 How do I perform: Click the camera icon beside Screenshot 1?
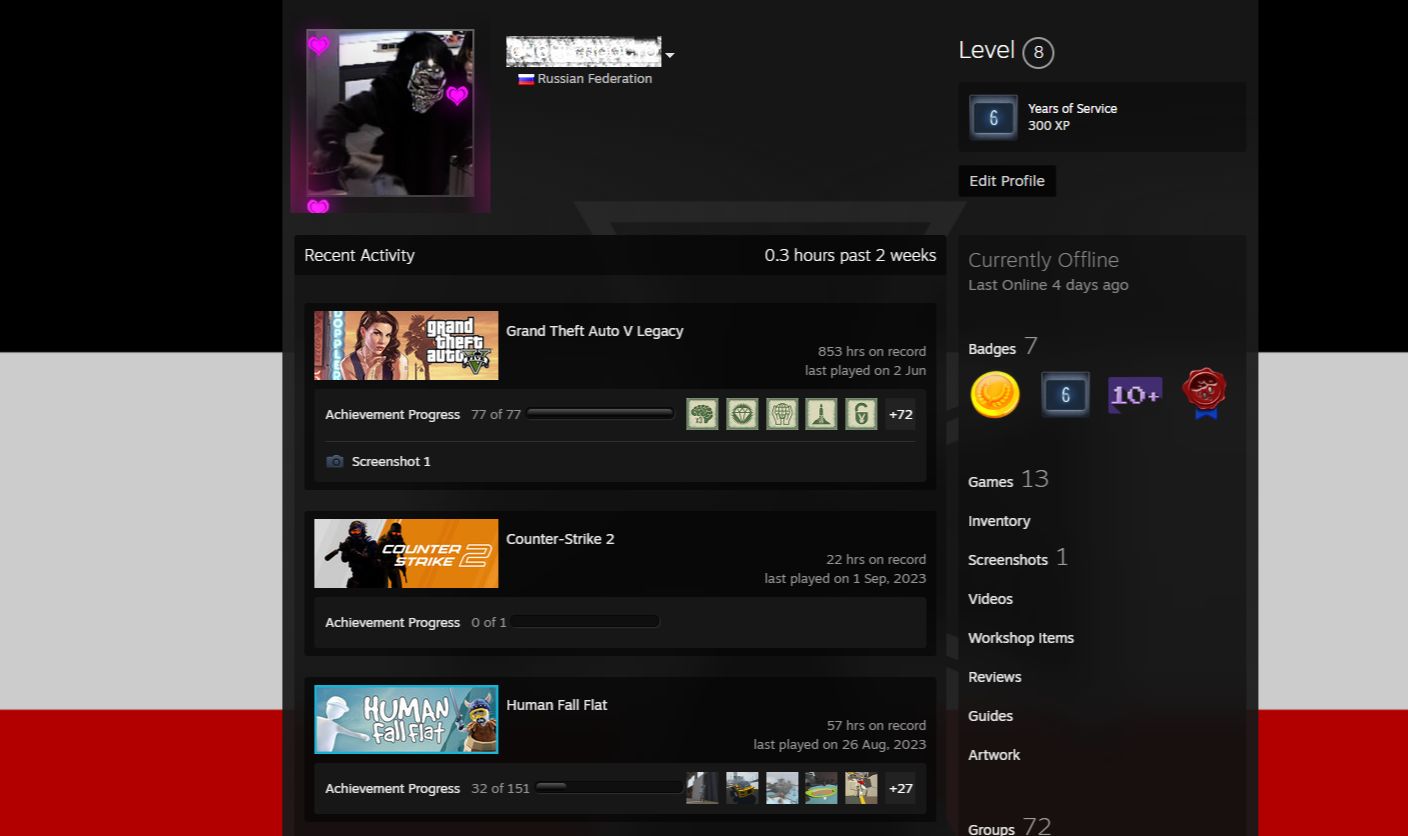click(335, 461)
